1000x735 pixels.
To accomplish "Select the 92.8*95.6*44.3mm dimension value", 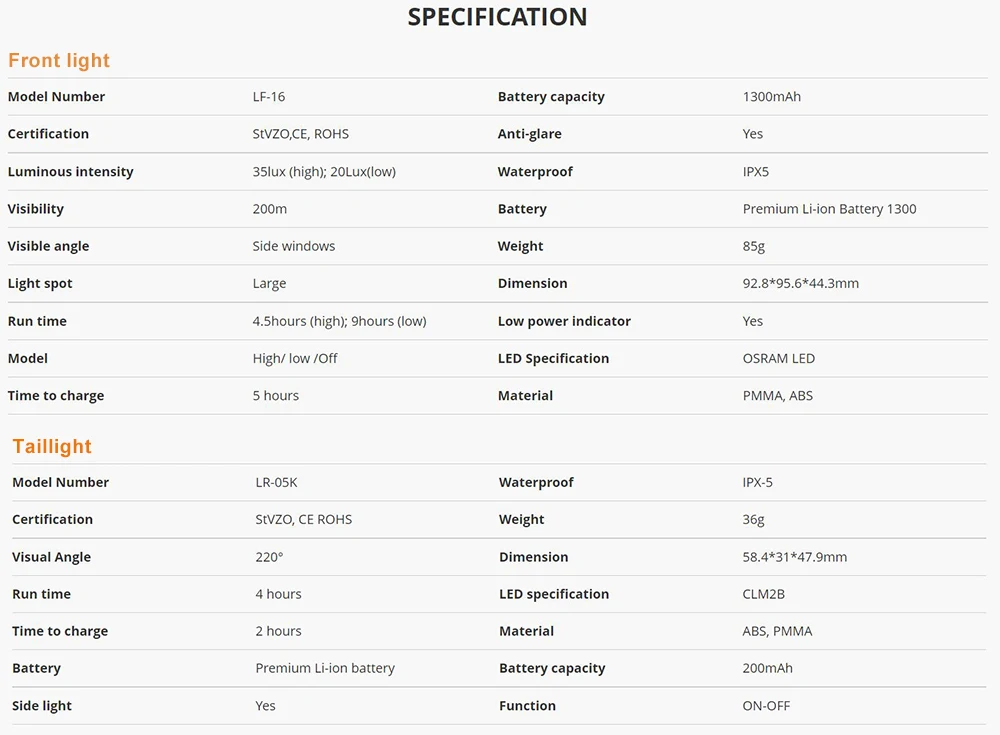I will pos(800,283).
